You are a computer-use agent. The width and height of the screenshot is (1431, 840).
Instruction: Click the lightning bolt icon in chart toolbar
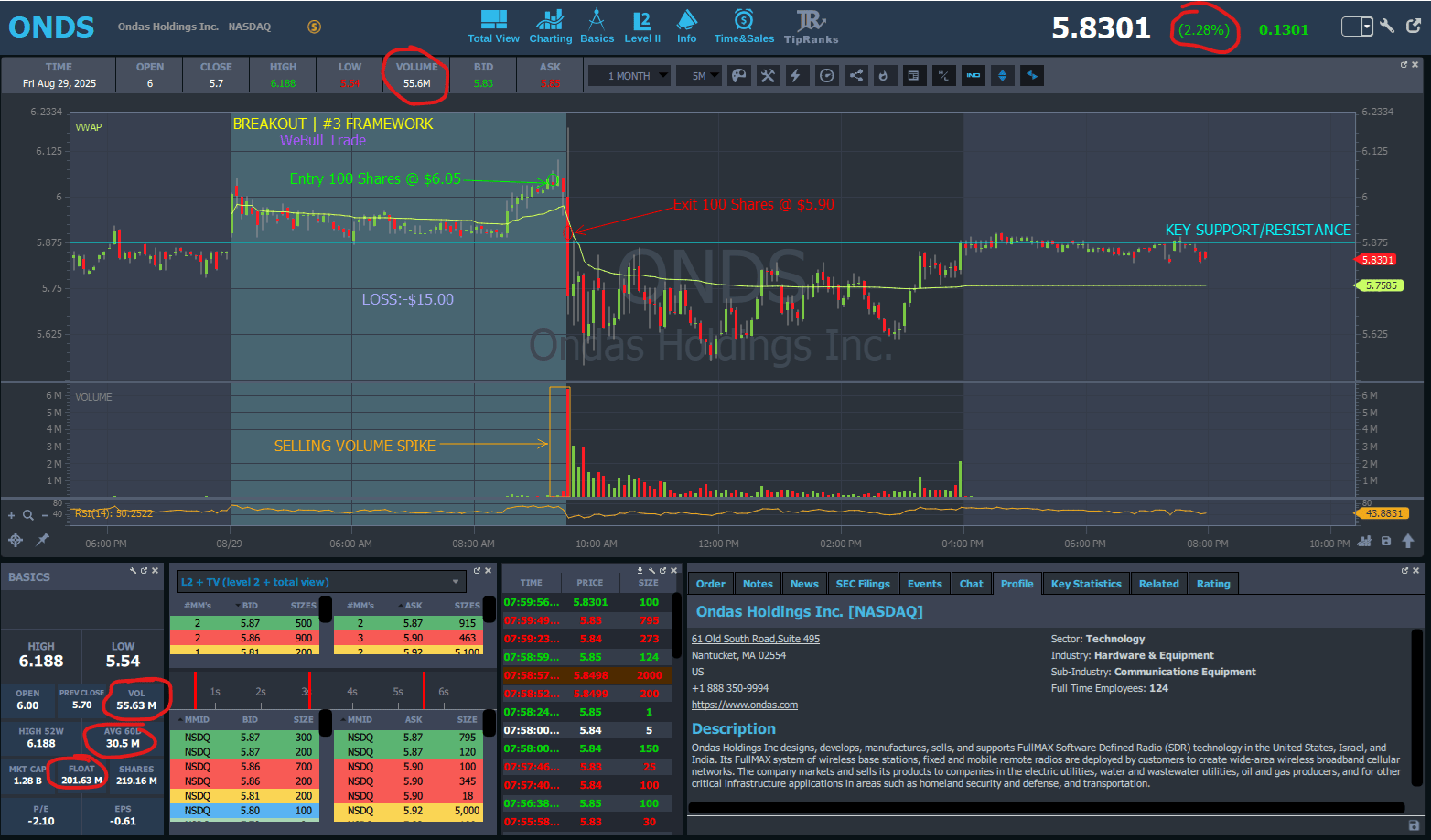pyautogui.click(x=796, y=76)
